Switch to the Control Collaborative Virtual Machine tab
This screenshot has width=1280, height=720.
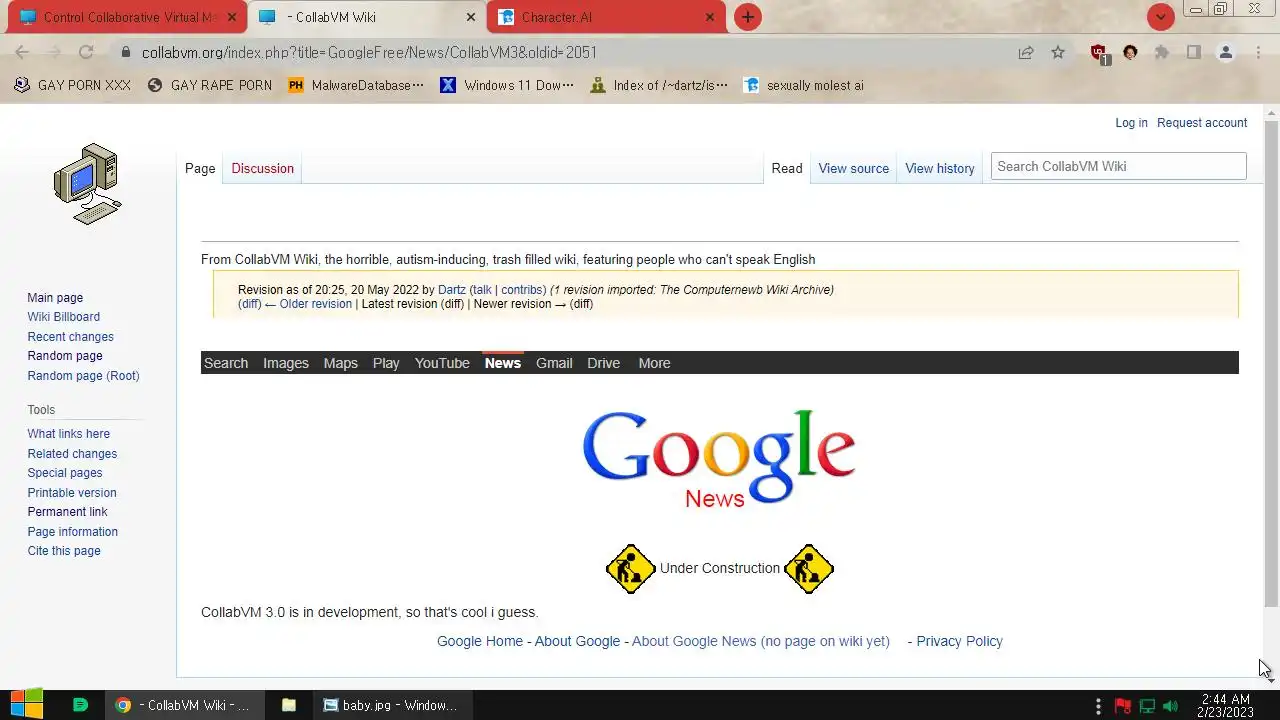pos(126,17)
